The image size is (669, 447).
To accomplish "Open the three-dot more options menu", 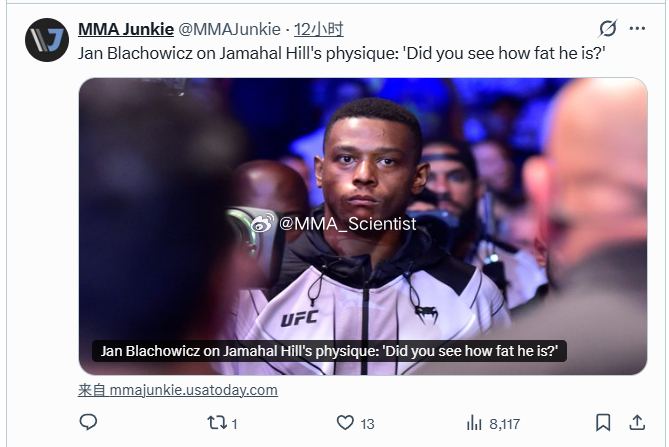I will click(x=637, y=29).
